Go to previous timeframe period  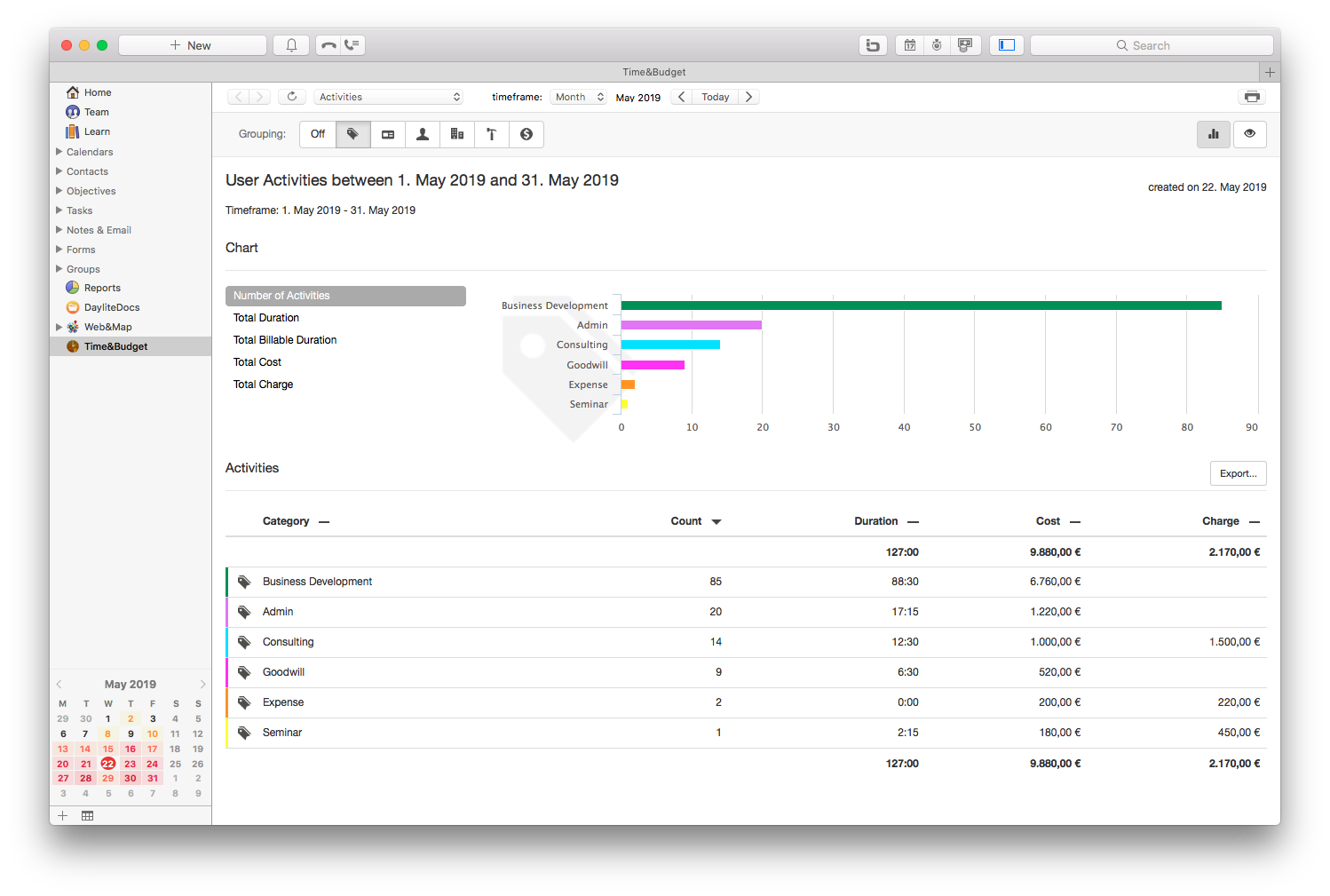[x=681, y=97]
